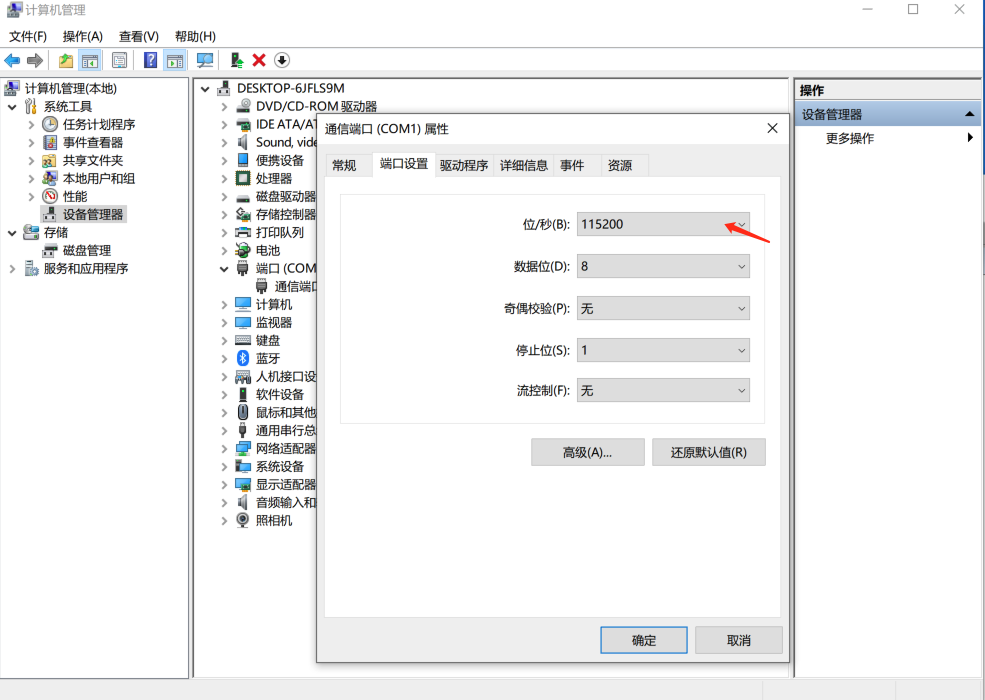Expand the 任务计划程序 tree node
985x700 pixels.
(31, 124)
